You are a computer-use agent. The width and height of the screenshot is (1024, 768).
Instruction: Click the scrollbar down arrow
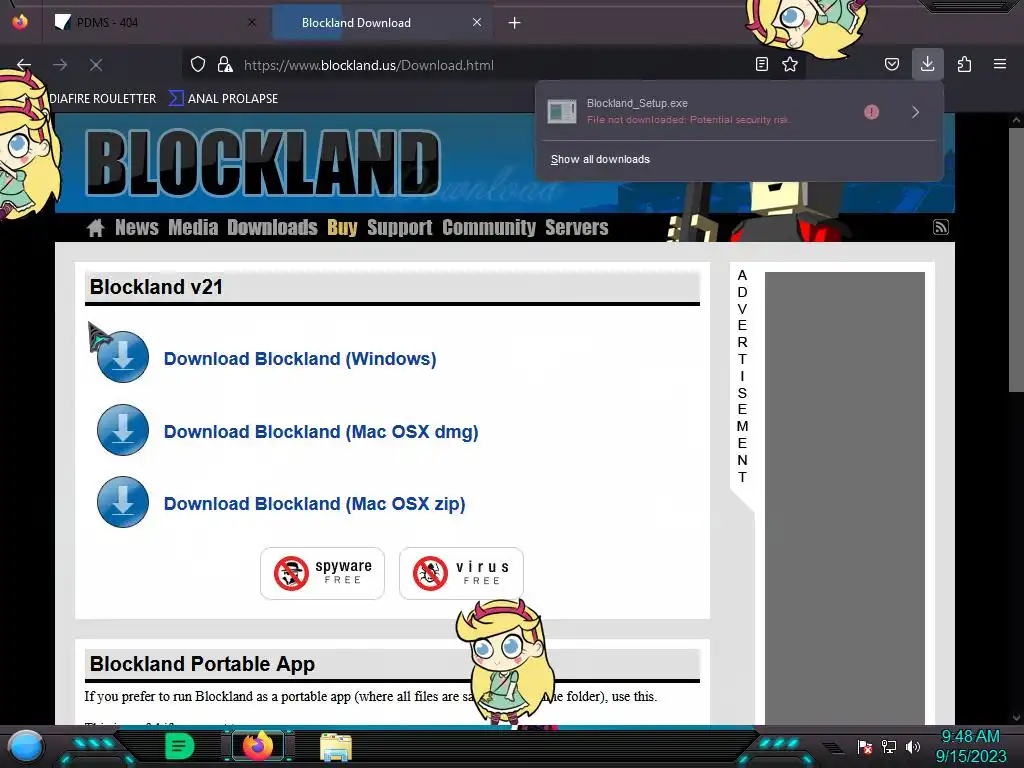[x=1016, y=718]
